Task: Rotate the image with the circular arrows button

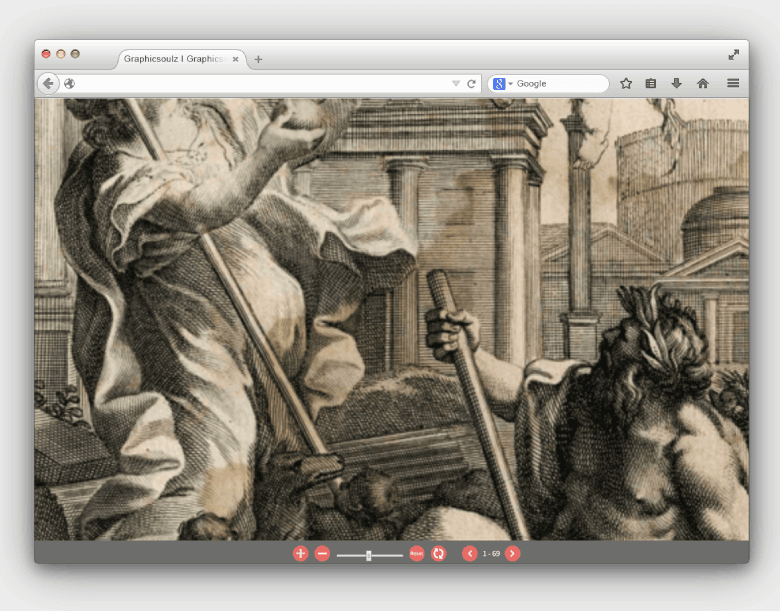Action: pos(438,553)
